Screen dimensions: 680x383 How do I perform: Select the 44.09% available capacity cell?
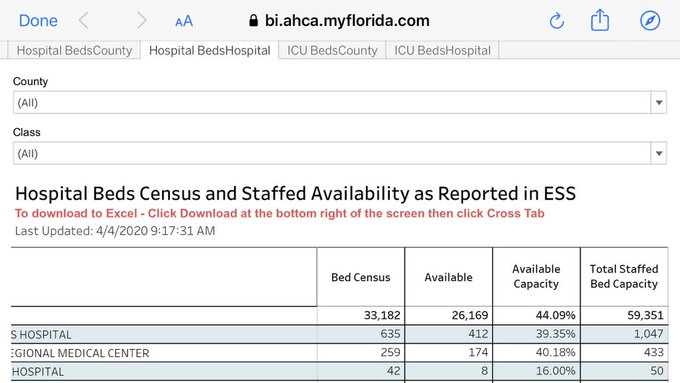(x=556, y=315)
